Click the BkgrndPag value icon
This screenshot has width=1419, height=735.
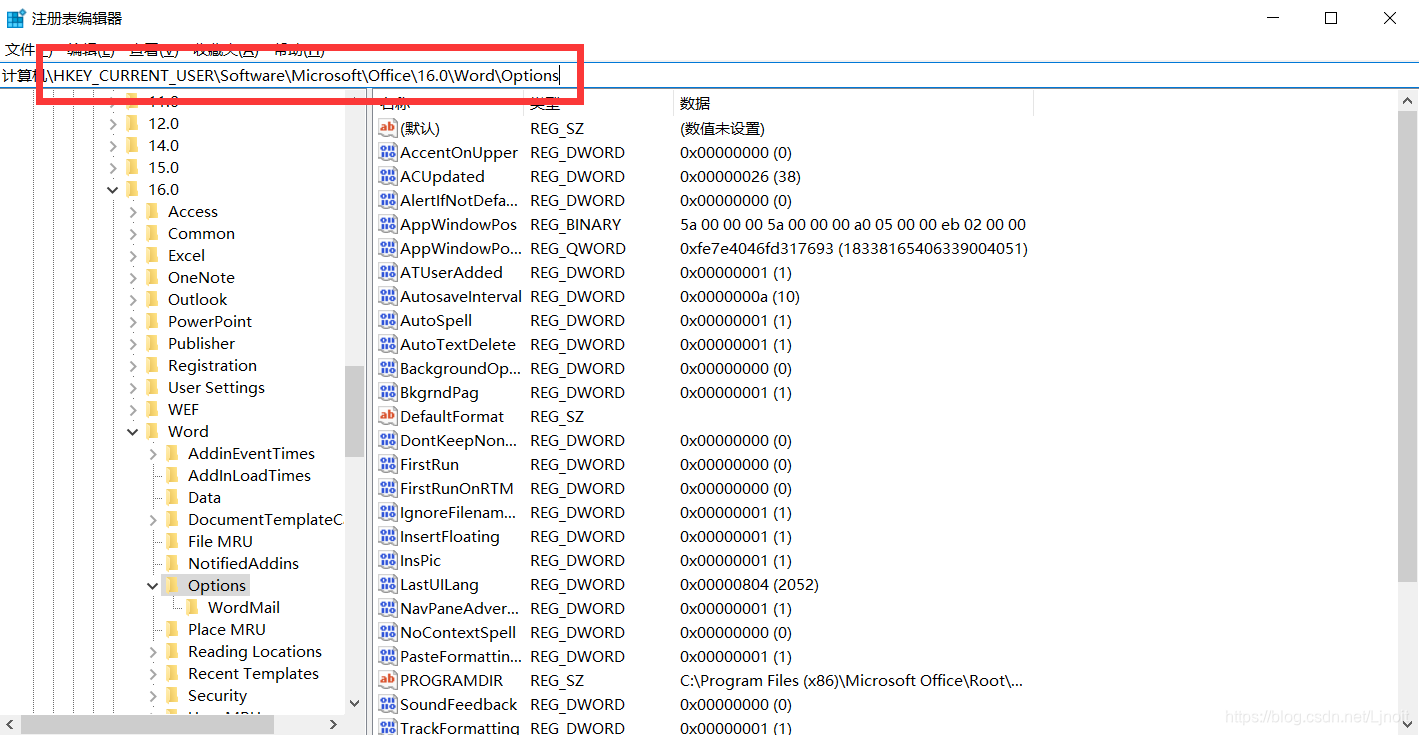pos(388,392)
